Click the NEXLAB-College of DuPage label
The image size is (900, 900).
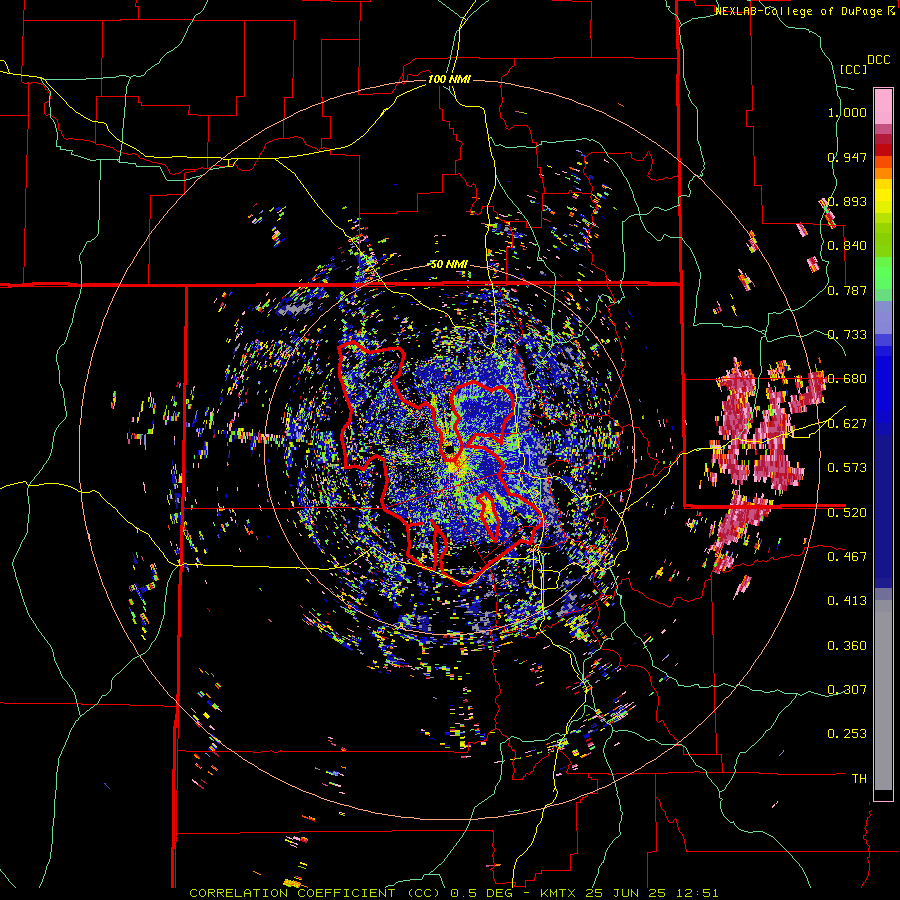tap(804, 11)
